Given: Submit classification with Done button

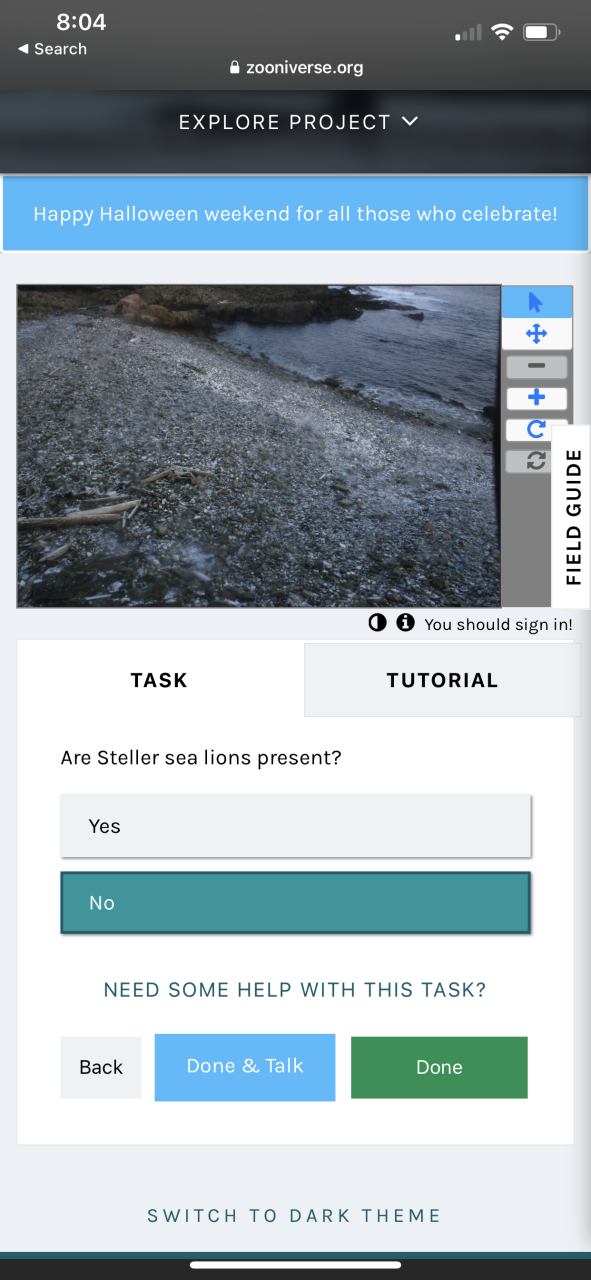Looking at the screenshot, I should point(439,1067).
